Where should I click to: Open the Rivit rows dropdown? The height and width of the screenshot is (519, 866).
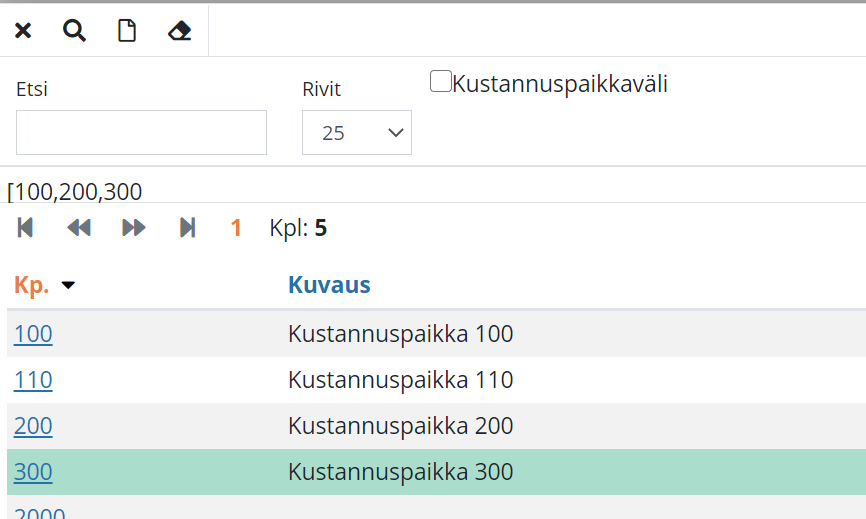tap(357, 133)
